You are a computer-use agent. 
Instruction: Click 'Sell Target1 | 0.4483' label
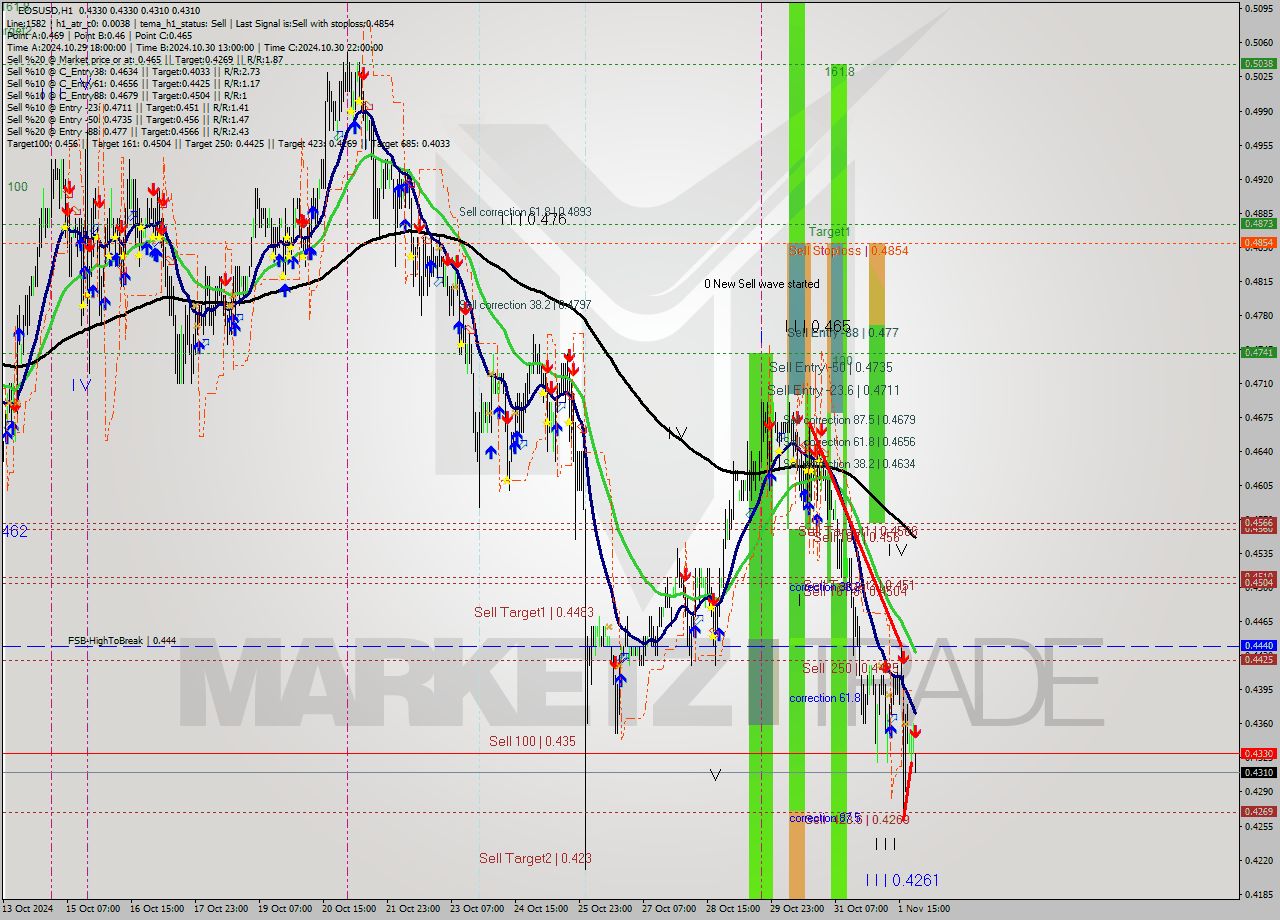pyautogui.click(x=533, y=612)
